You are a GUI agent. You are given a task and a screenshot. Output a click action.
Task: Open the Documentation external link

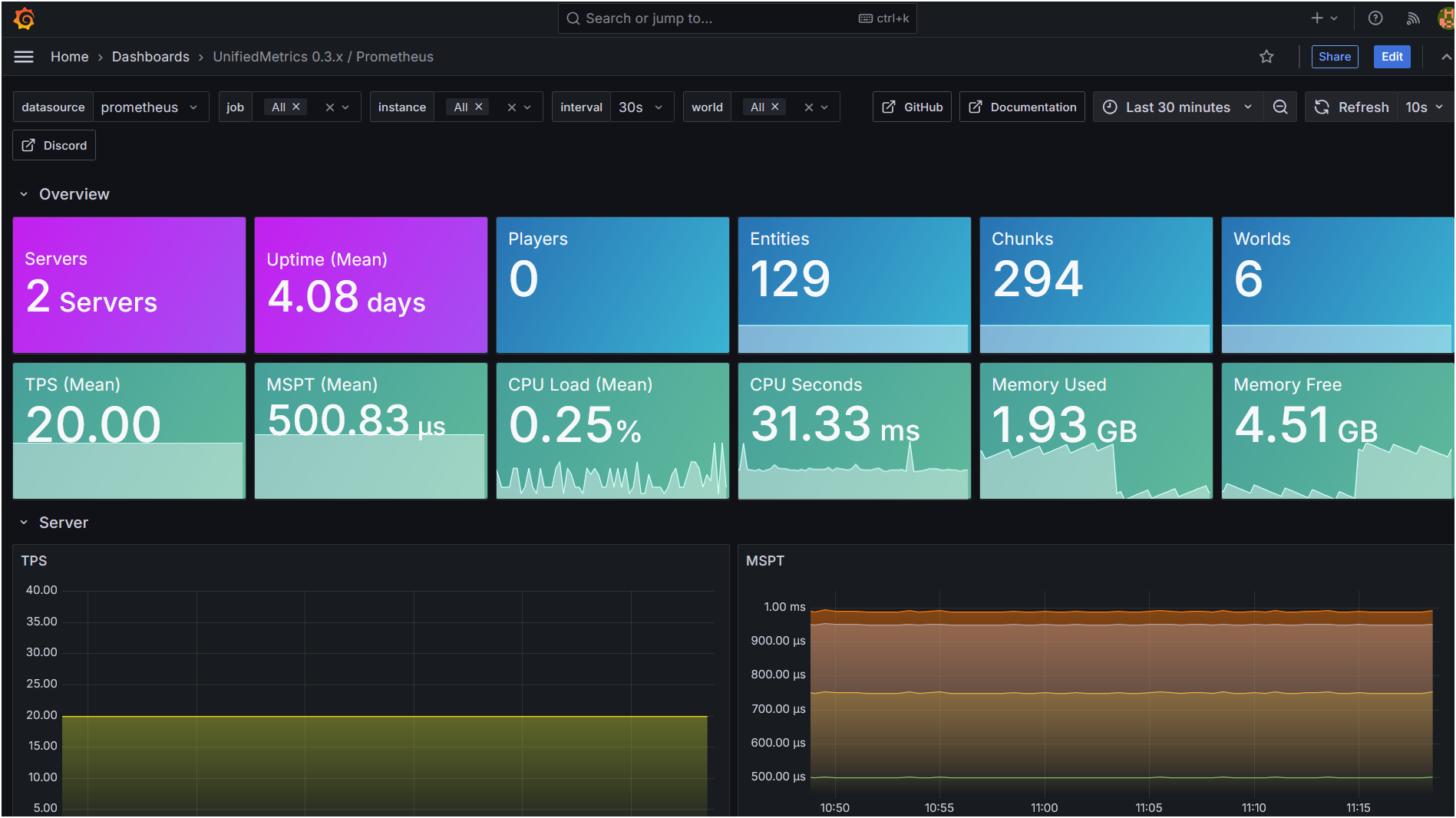(x=1022, y=107)
